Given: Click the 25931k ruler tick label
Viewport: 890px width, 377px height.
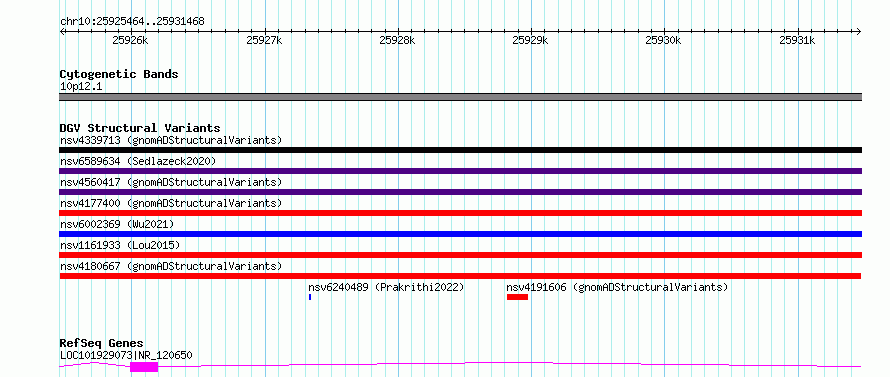Looking at the screenshot, I should click(797, 40).
